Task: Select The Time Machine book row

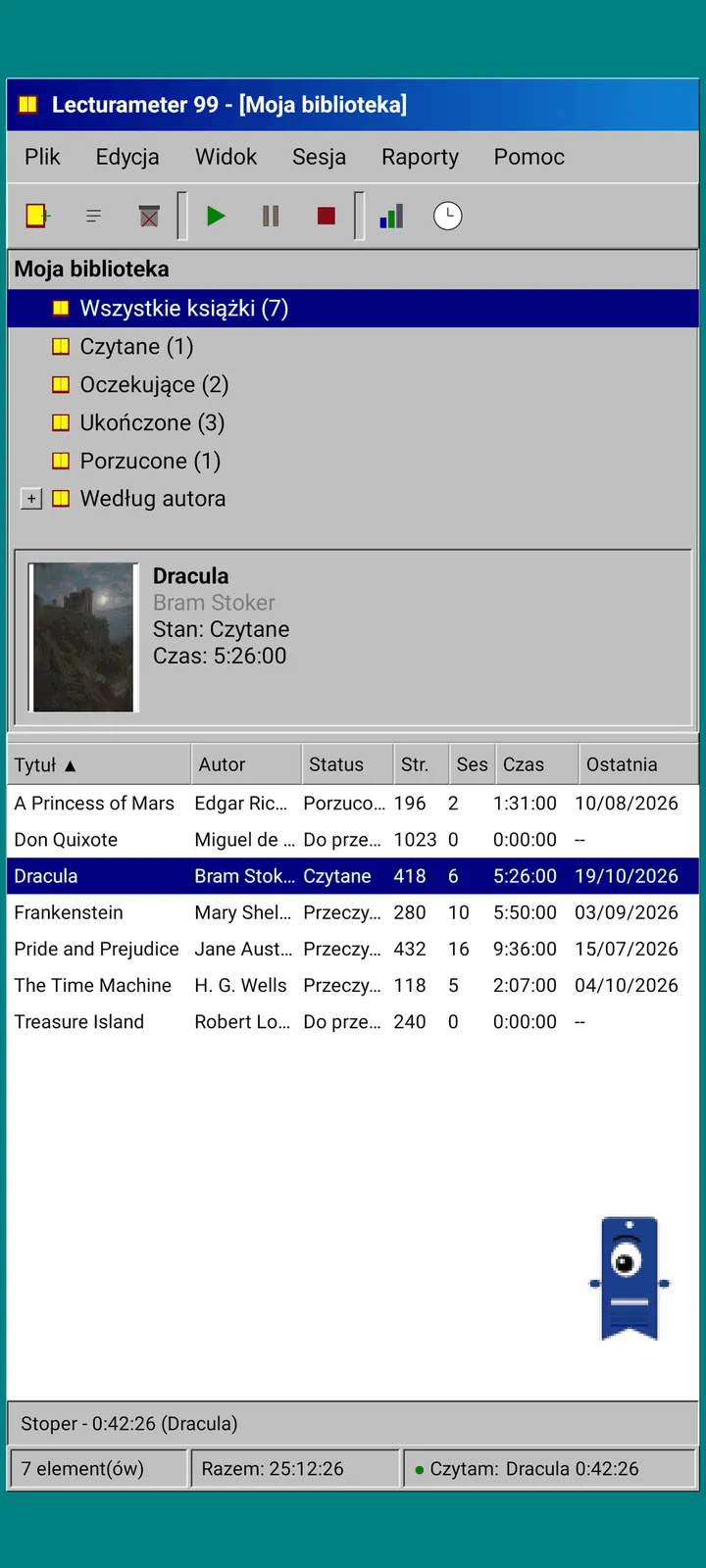Action: 353,985
